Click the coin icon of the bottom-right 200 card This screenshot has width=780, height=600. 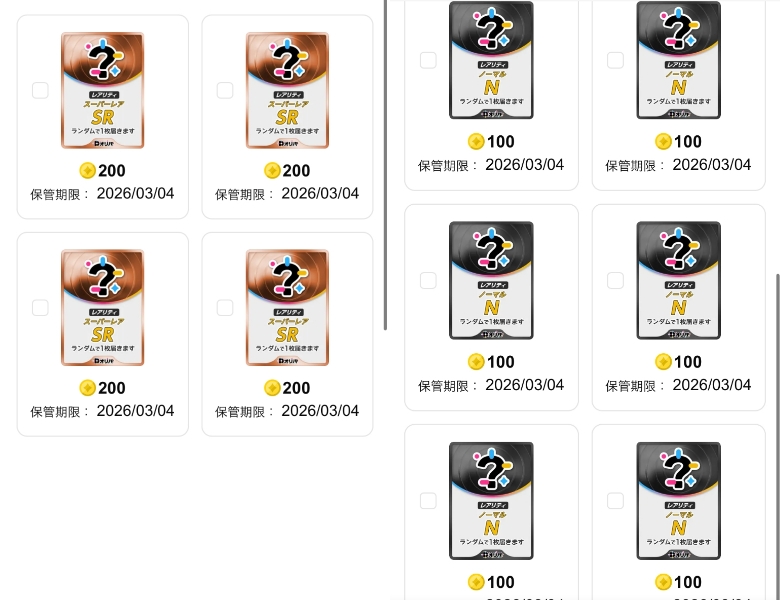[x=272, y=388]
